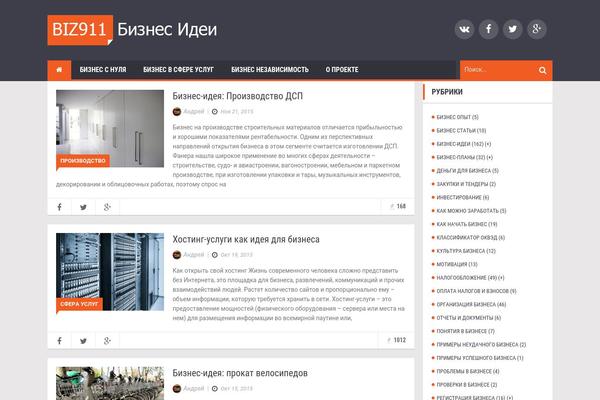600x400 pixels.
Task: Open article Хостинг-услуги как идея для бизнеса
Action: point(246,239)
